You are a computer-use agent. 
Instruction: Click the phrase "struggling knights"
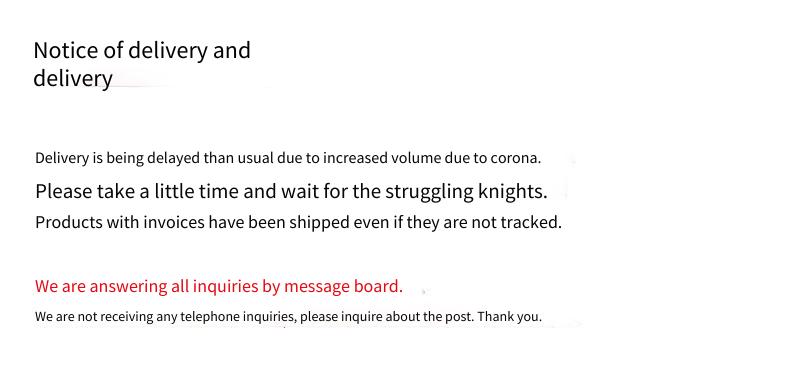click(x=464, y=192)
